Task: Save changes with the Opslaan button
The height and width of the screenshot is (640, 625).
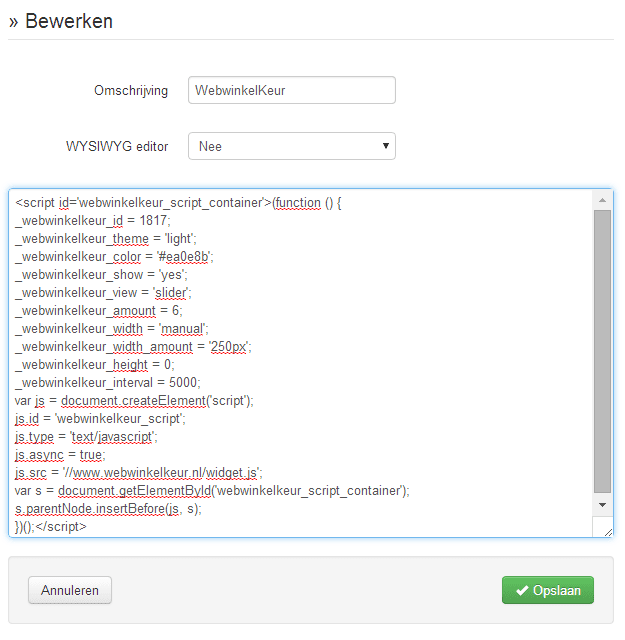Action: tap(547, 590)
